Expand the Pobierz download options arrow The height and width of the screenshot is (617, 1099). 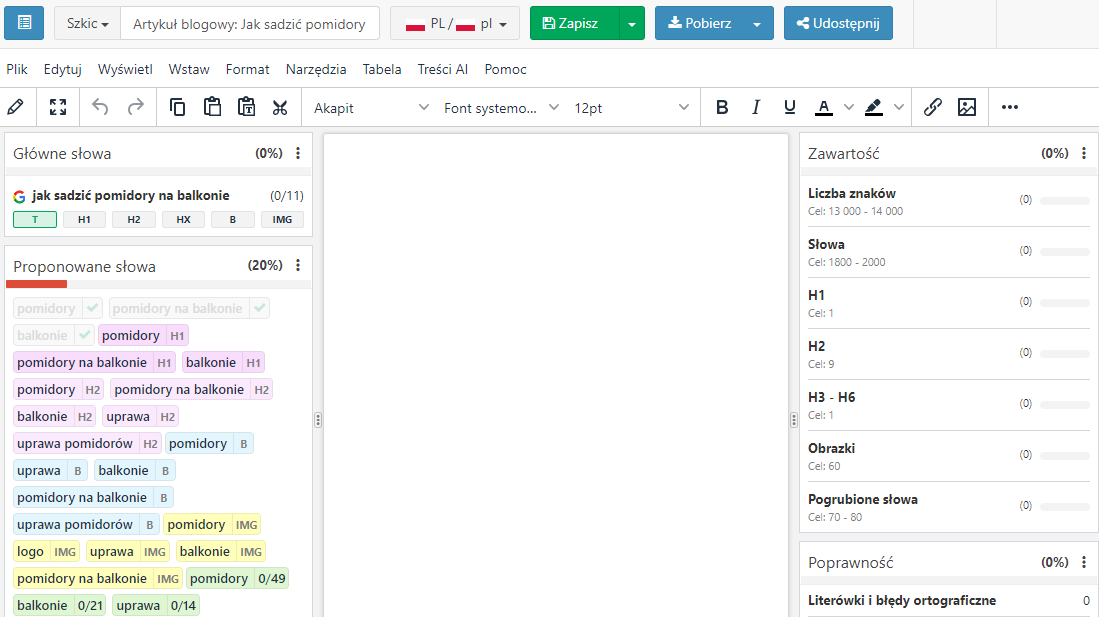(757, 23)
